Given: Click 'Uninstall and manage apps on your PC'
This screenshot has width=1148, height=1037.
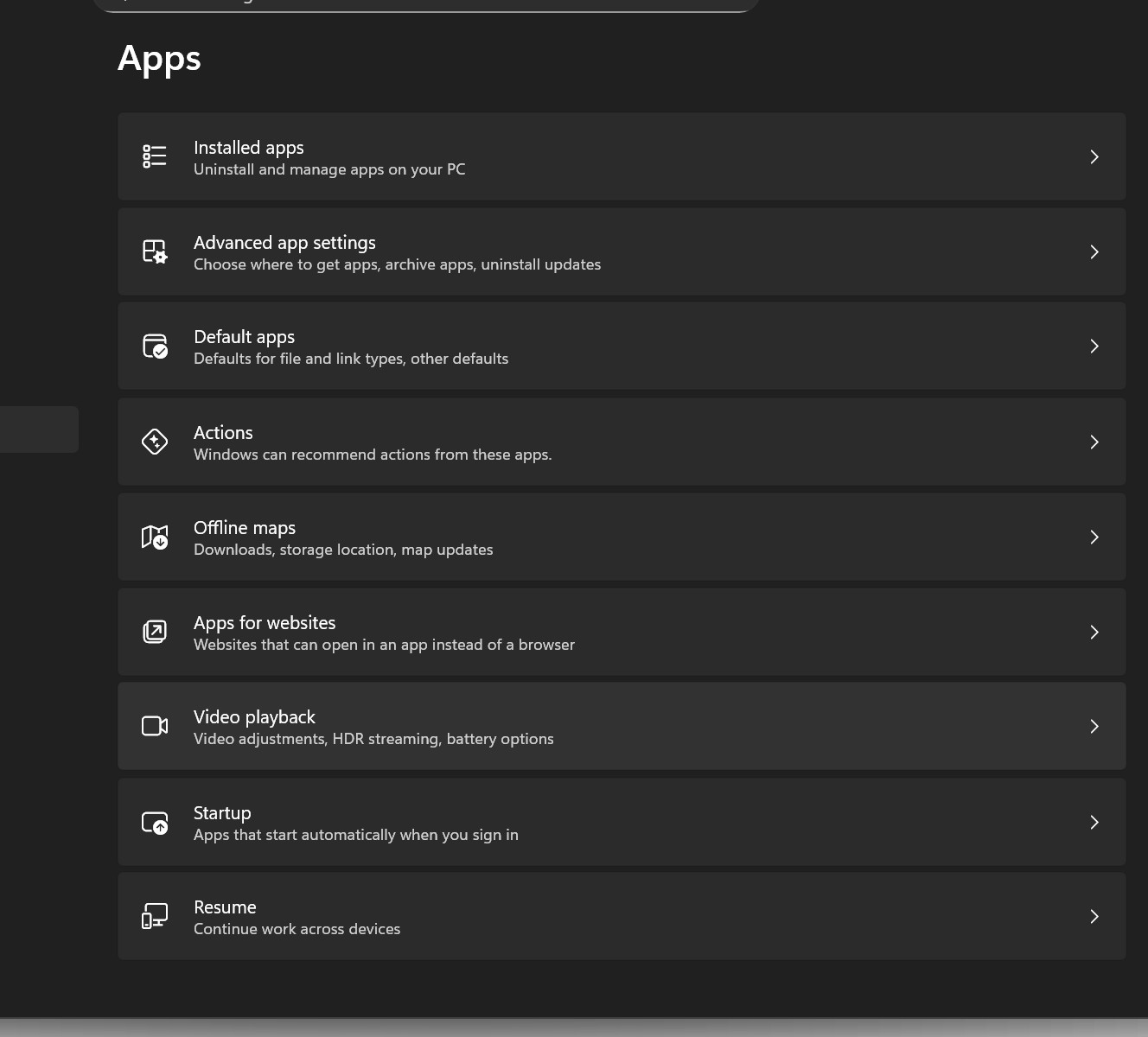Looking at the screenshot, I should 329,169.
